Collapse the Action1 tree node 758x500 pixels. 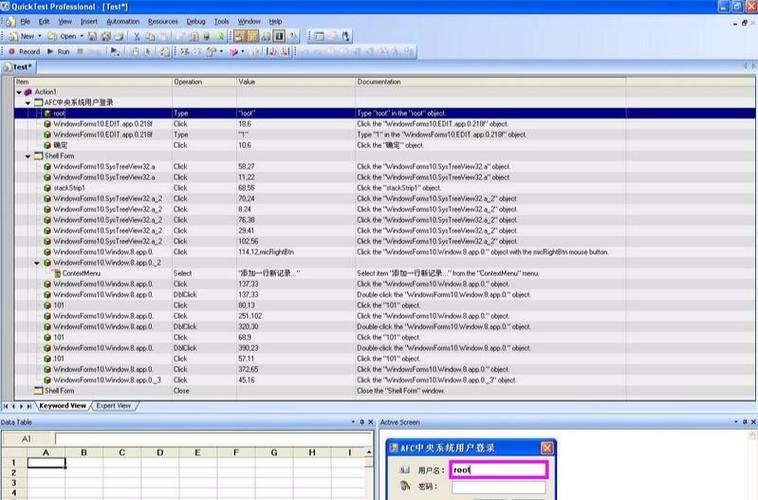click(19, 92)
